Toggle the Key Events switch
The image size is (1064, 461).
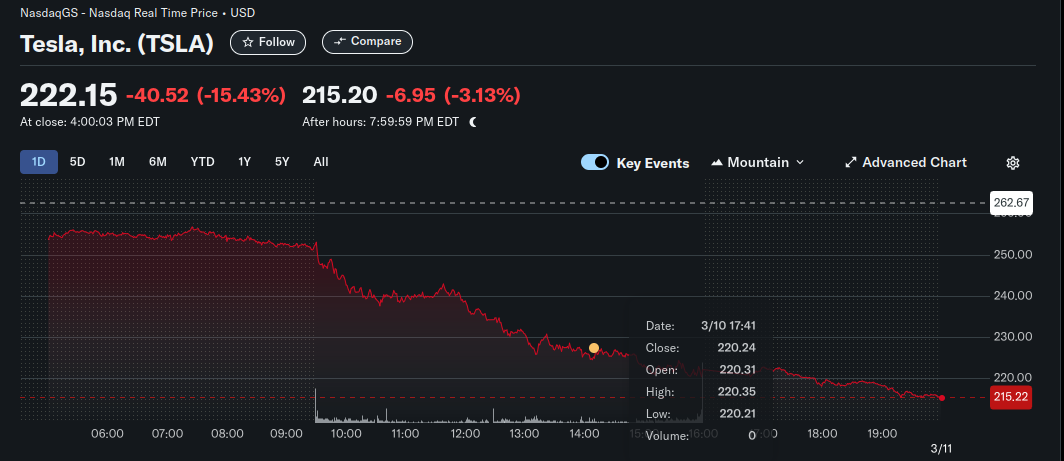(595, 162)
